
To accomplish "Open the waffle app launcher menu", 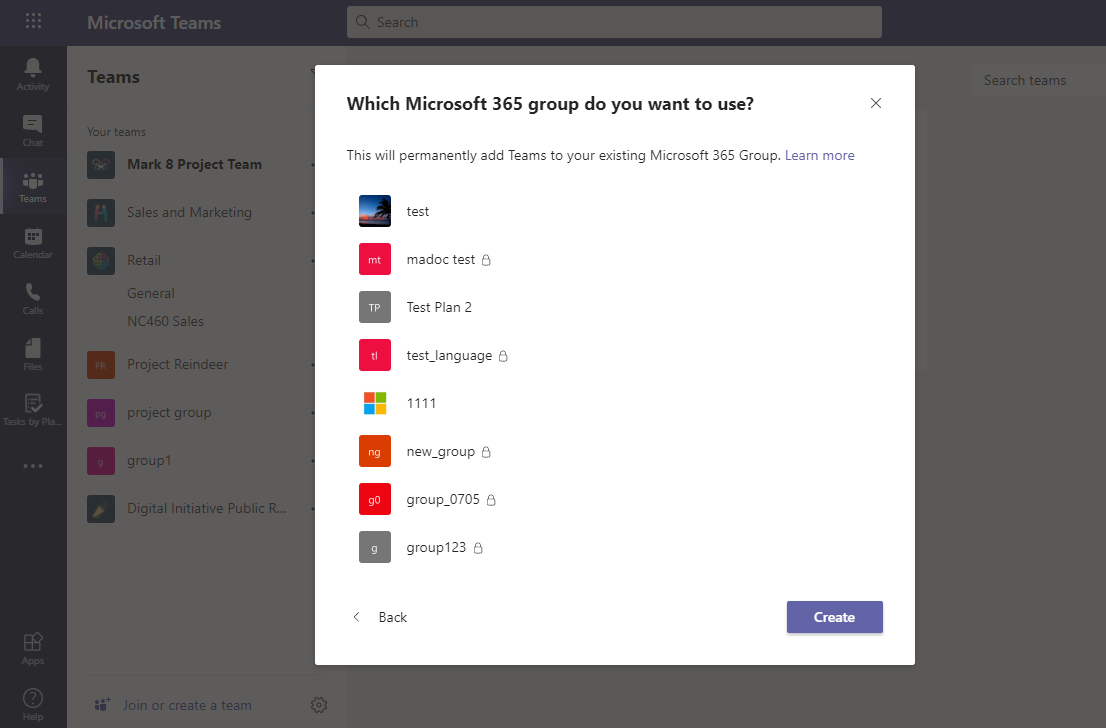I will [x=33, y=21].
